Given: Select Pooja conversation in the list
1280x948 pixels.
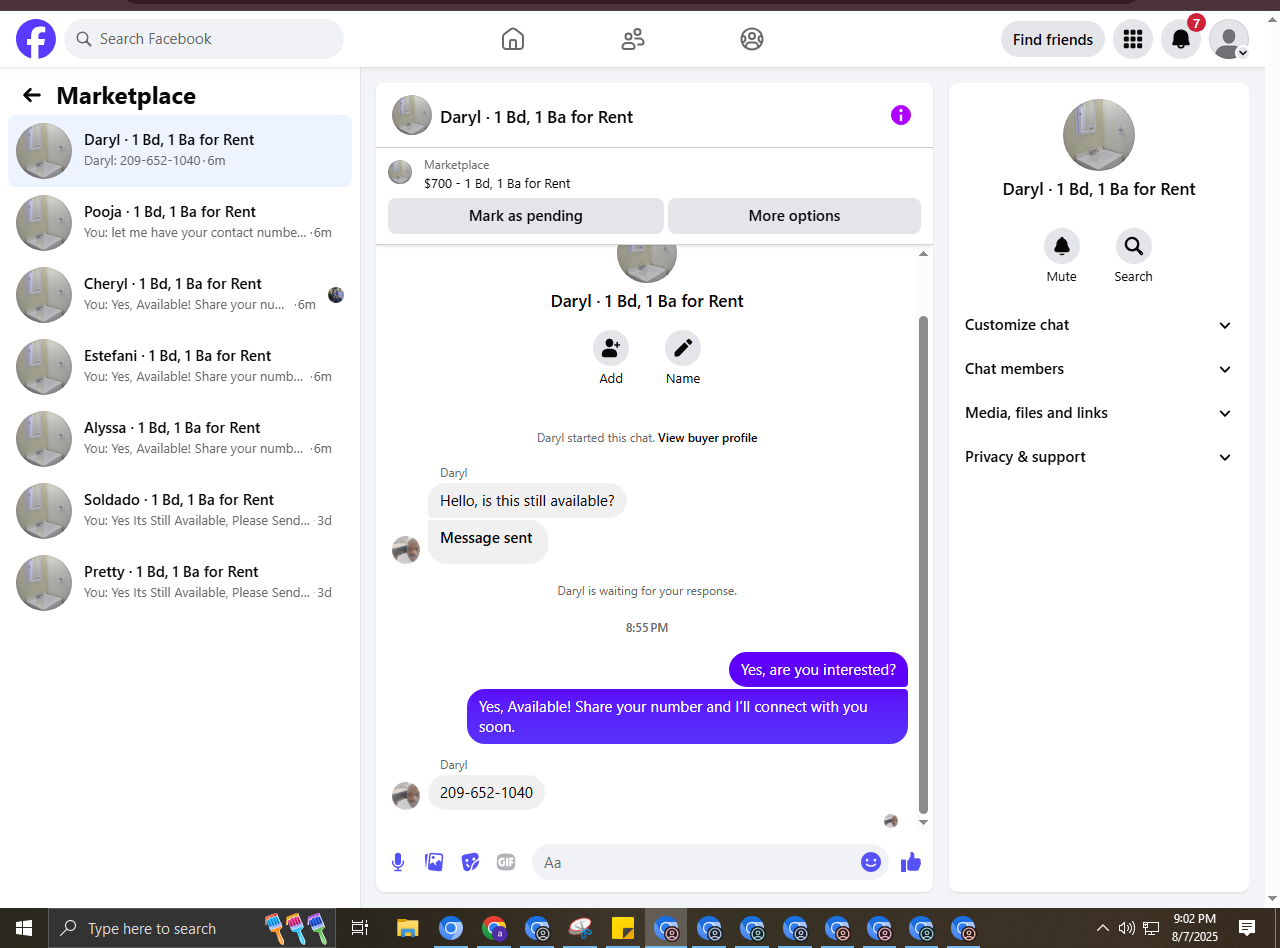Looking at the screenshot, I should tap(180, 223).
